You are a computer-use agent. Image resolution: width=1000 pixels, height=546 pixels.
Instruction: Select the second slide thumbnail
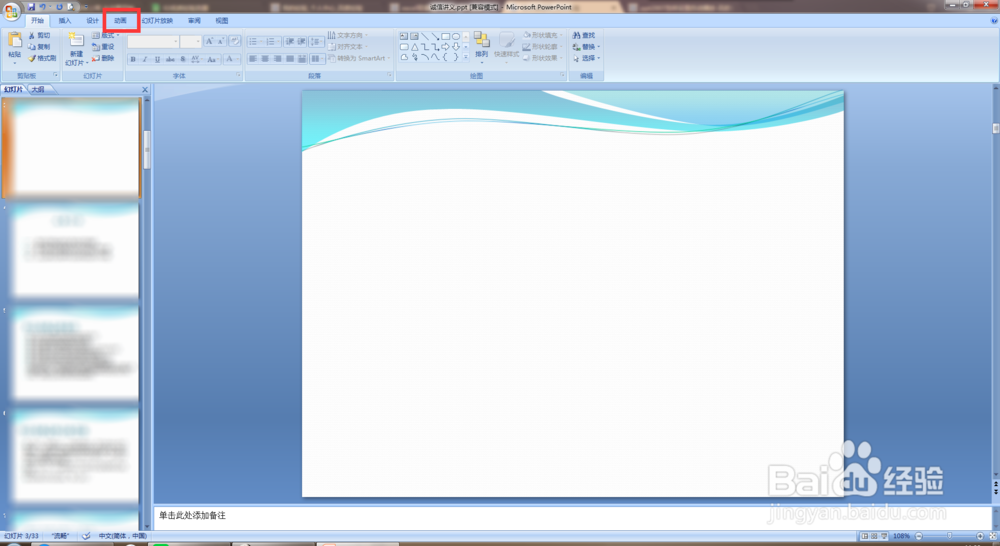tap(76, 251)
